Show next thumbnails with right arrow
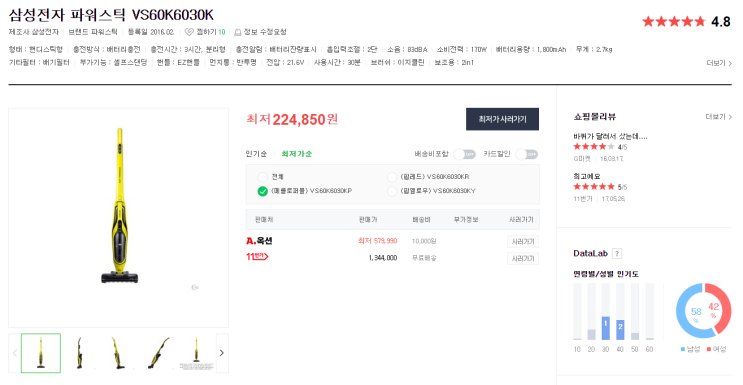Image resolution: width=743 pixels, height=385 pixels. coord(222,353)
